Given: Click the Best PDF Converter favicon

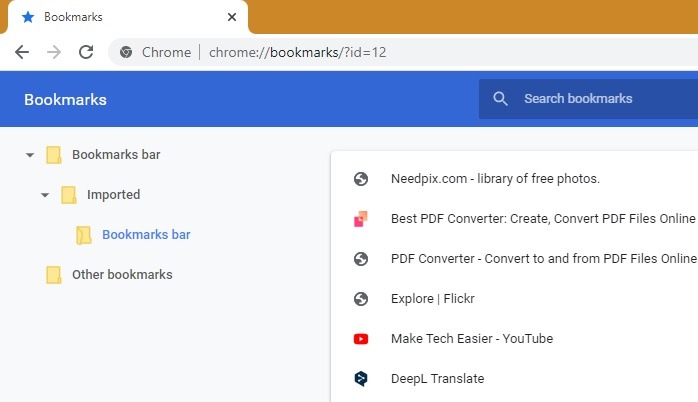Looking at the screenshot, I should pos(361,219).
